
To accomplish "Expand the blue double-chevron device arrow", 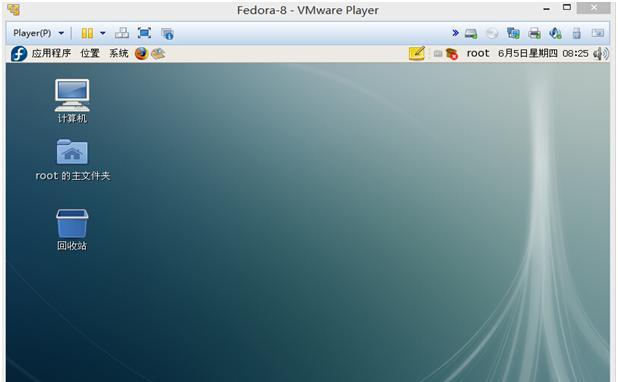I will pyautogui.click(x=455, y=33).
